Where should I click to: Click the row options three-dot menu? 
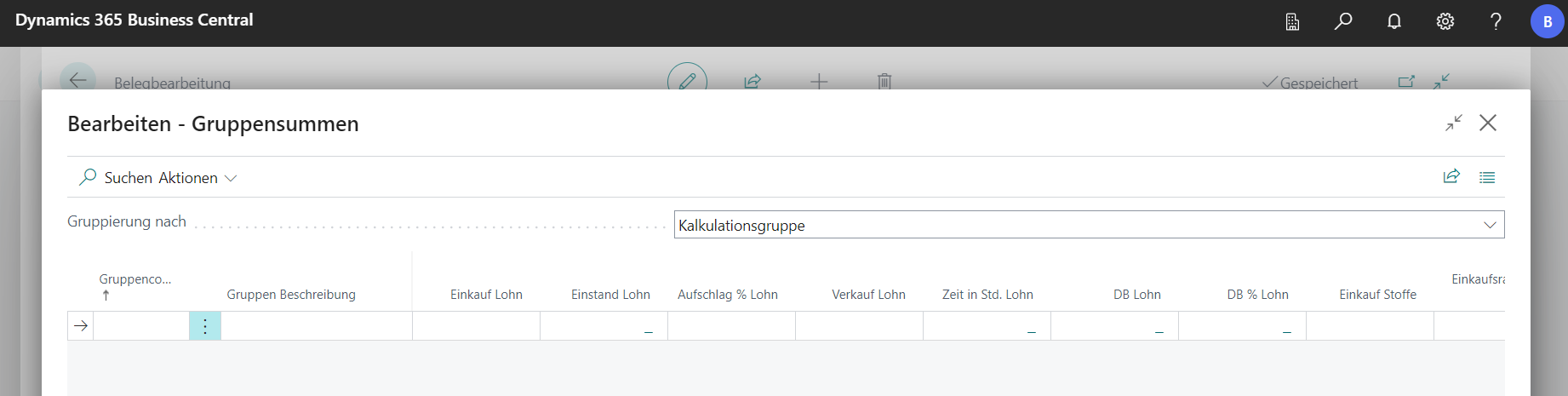tap(205, 326)
